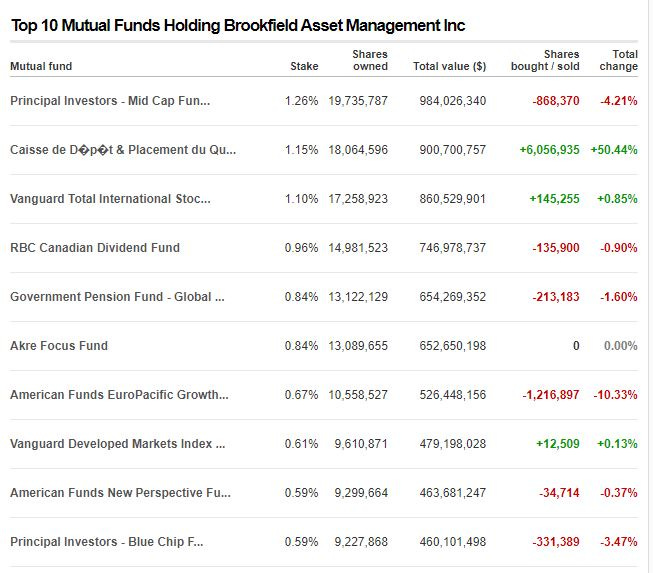Click total change -3.47%
653x573 pixels.
click(x=618, y=542)
